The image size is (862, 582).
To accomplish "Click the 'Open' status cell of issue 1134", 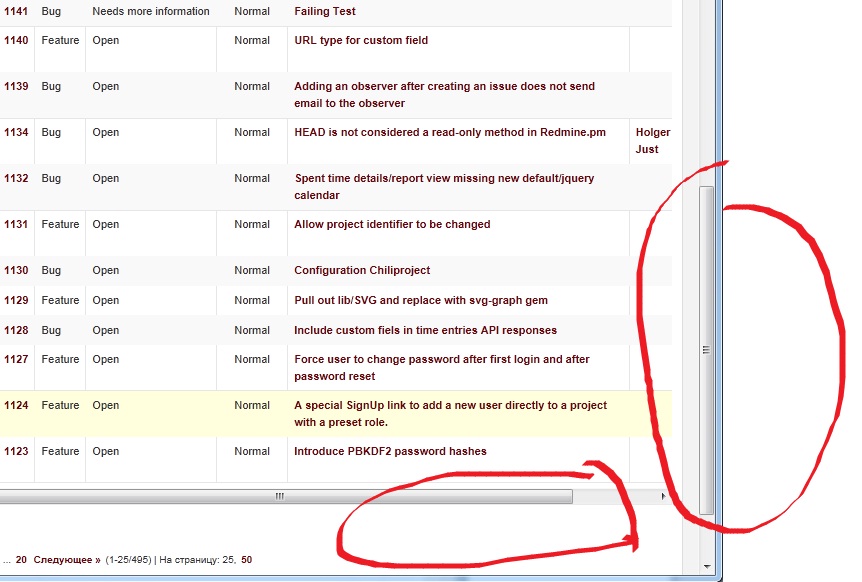I will (x=106, y=132).
